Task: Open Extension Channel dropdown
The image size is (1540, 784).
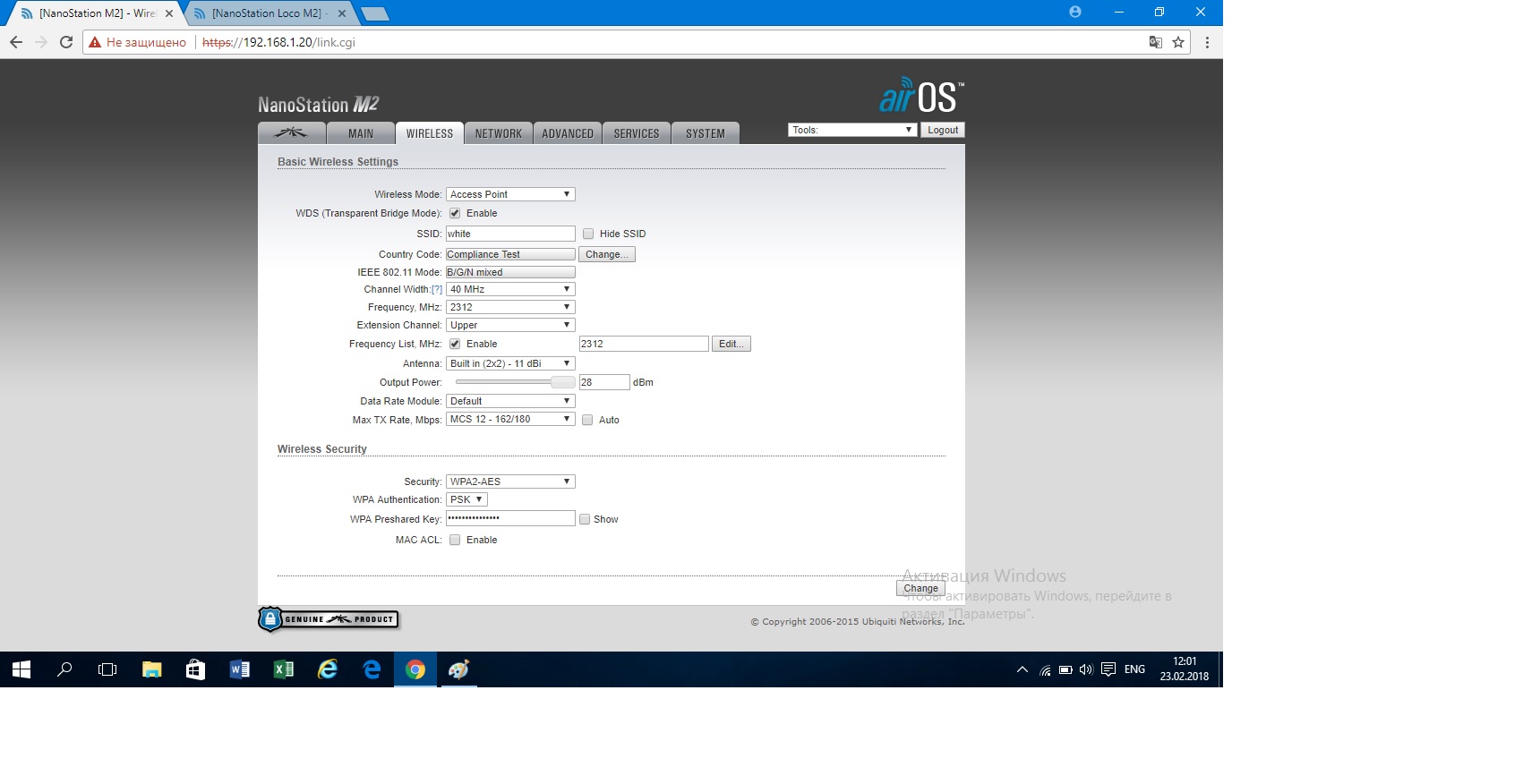Action: [510, 325]
